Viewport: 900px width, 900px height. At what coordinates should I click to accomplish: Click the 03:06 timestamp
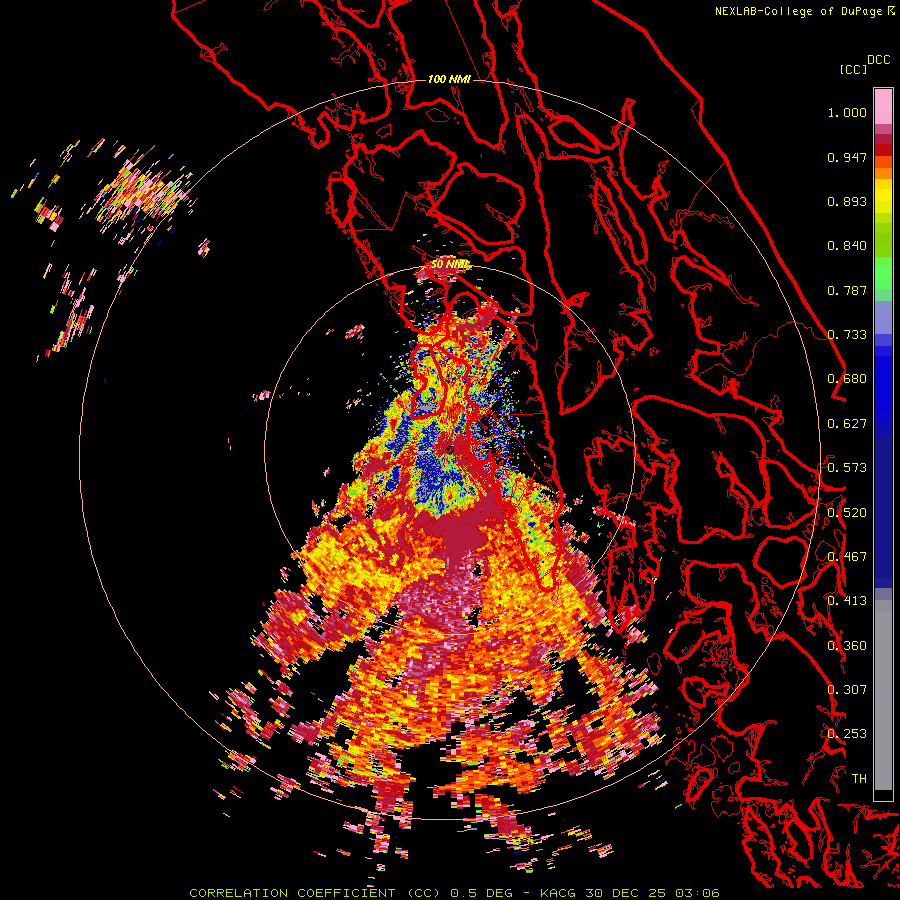[x=697, y=893]
